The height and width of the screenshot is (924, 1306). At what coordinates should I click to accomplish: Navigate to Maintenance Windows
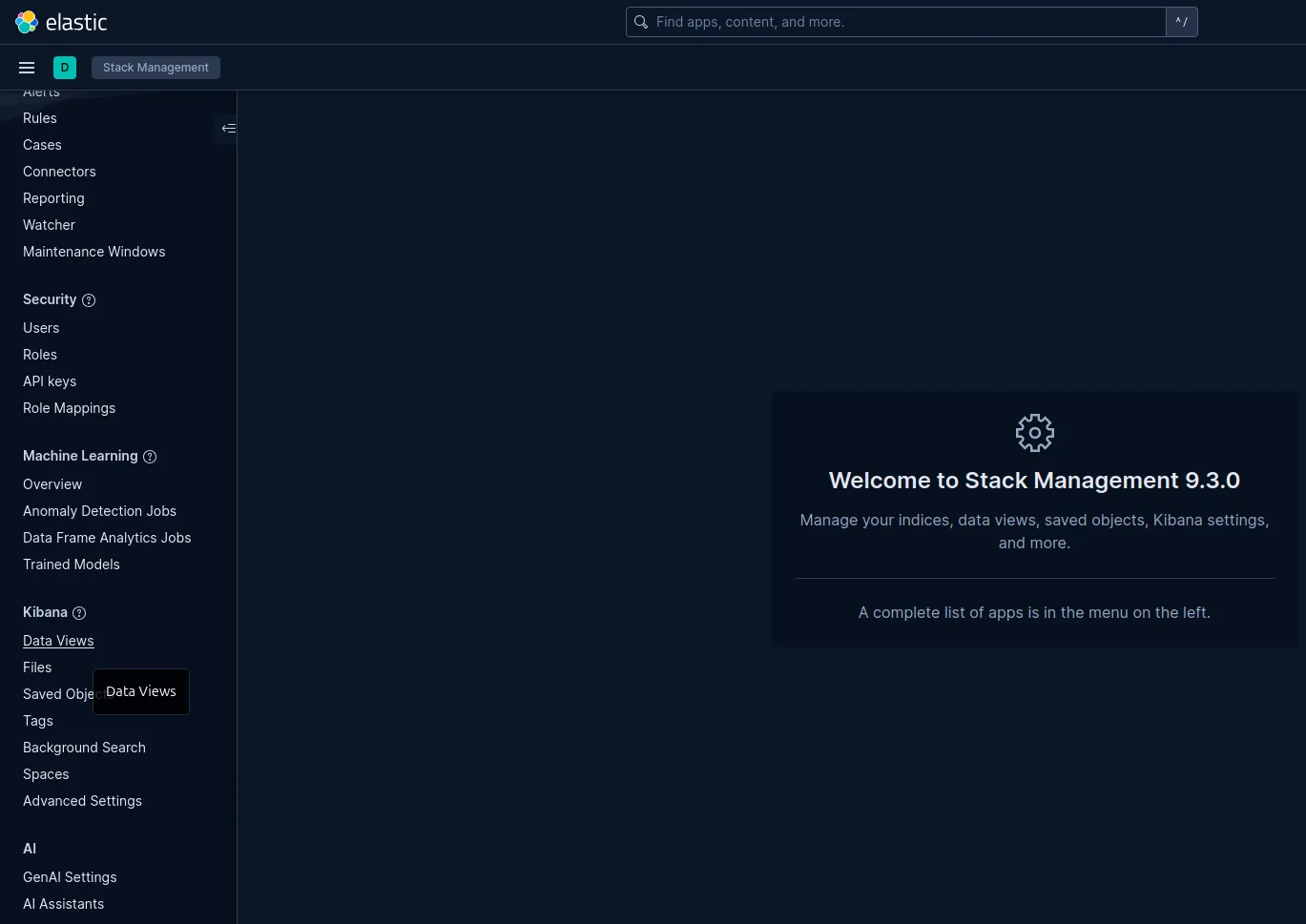(93, 252)
